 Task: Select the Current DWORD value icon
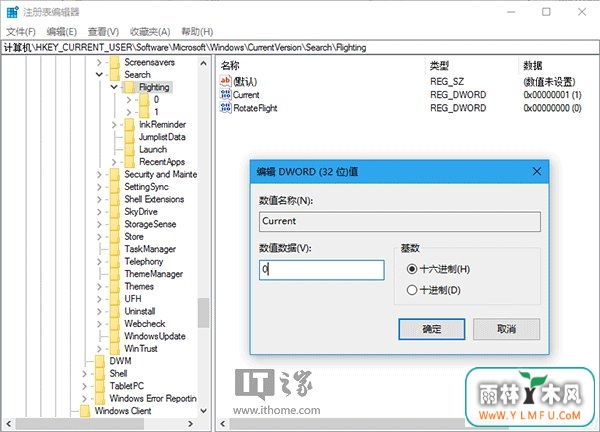tap(225, 95)
